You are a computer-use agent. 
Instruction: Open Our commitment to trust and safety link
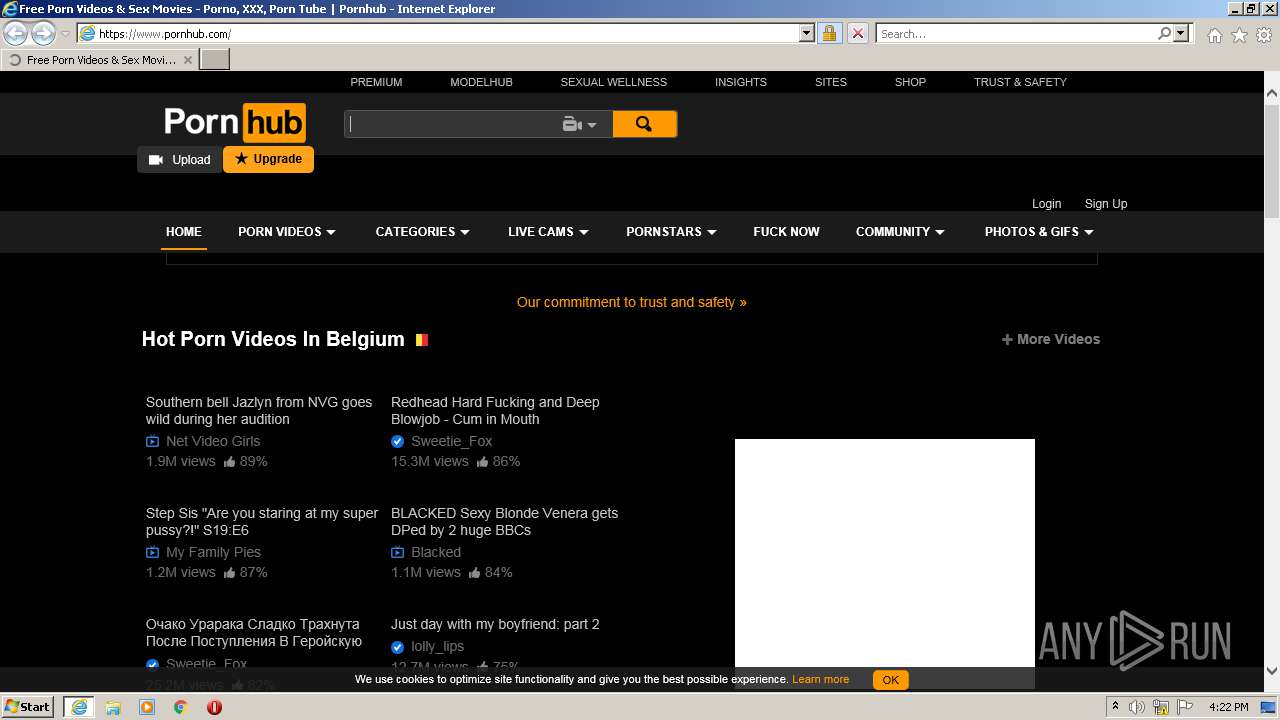coord(632,302)
